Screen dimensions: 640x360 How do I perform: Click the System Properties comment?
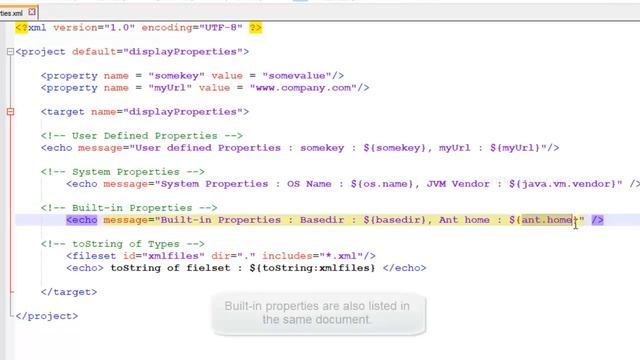coord(123,172)
